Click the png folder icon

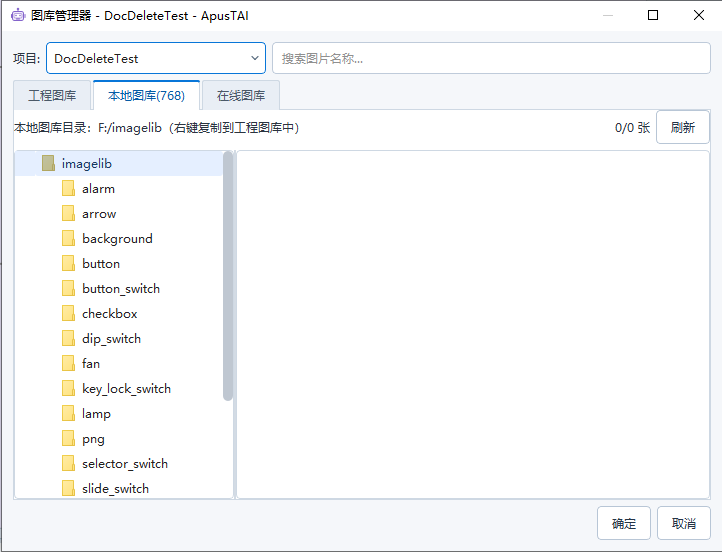(x=69, y=438)
